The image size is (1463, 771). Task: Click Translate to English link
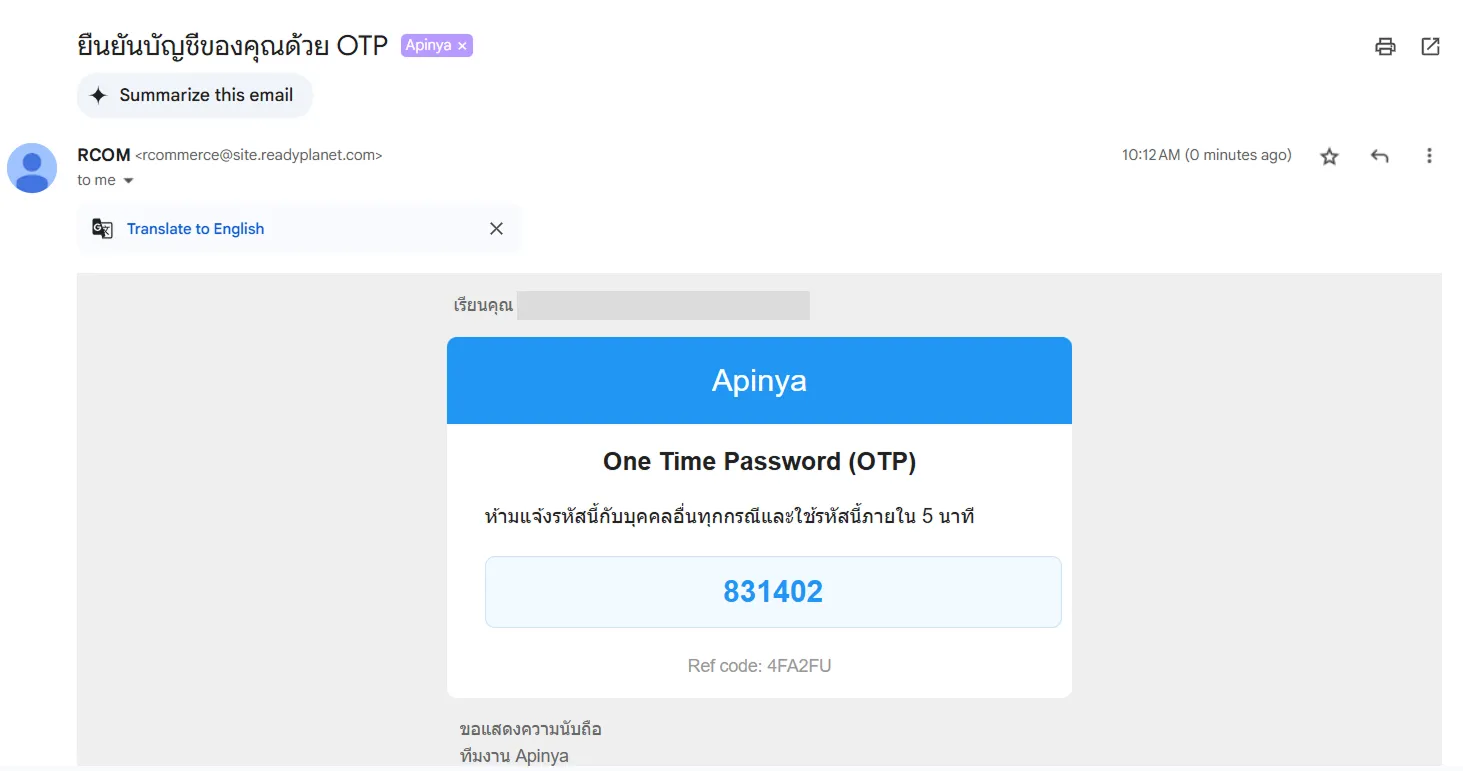pos(196,229)
